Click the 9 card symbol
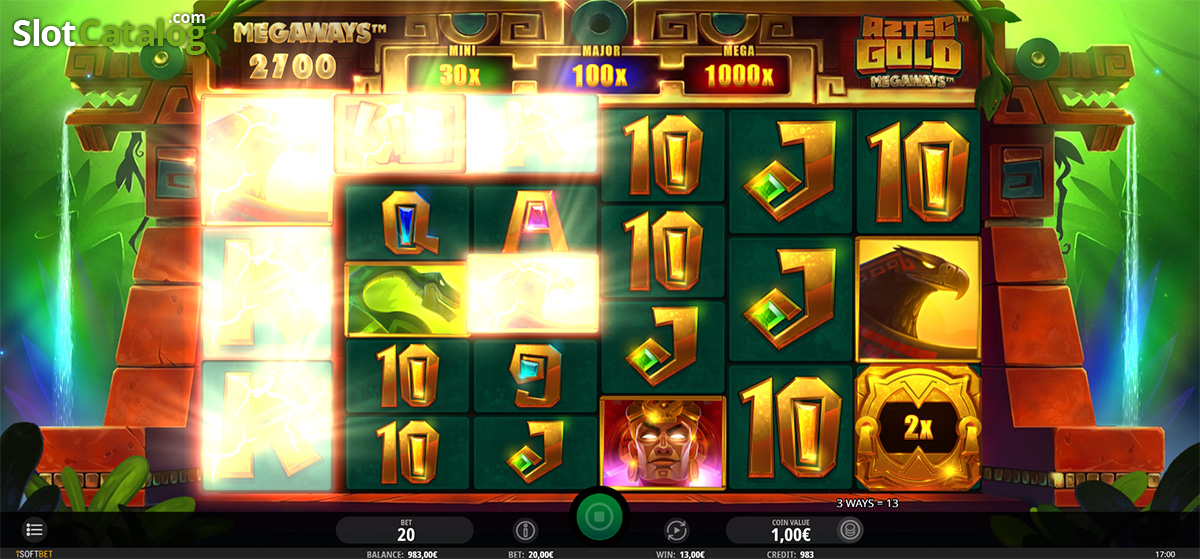1200x559 pixels. (535, 376)
